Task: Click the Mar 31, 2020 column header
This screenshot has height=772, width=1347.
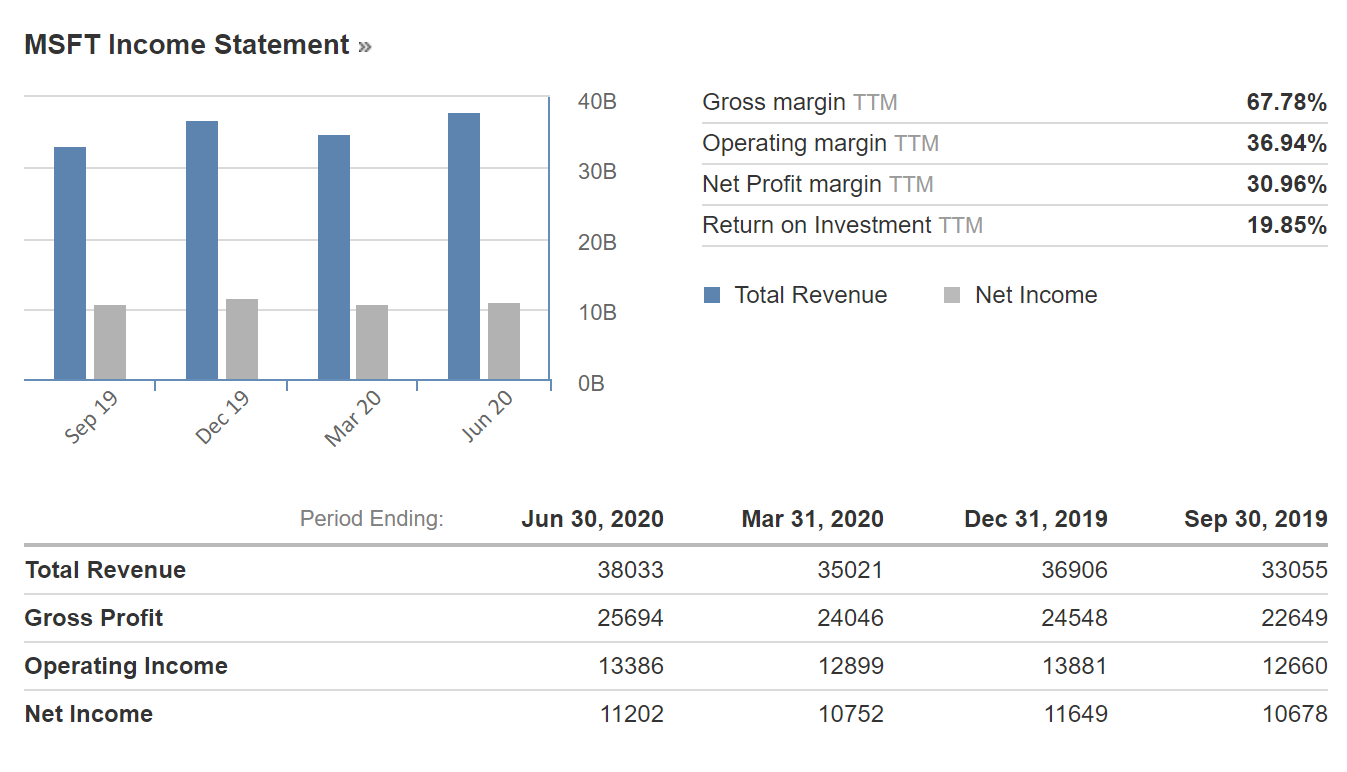Action: click(812, 519)
